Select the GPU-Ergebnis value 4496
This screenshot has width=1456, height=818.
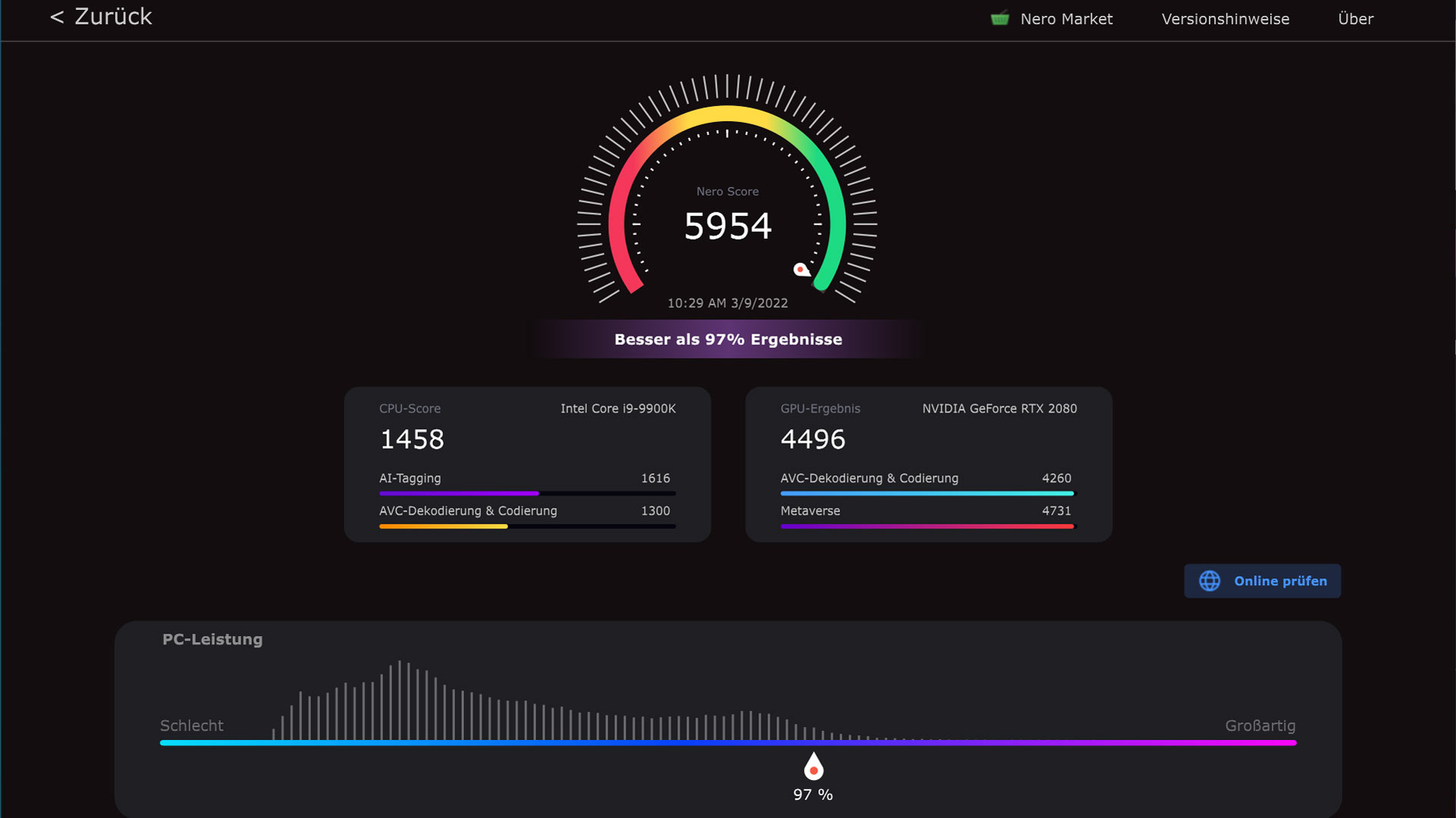(x=812, y=440)
